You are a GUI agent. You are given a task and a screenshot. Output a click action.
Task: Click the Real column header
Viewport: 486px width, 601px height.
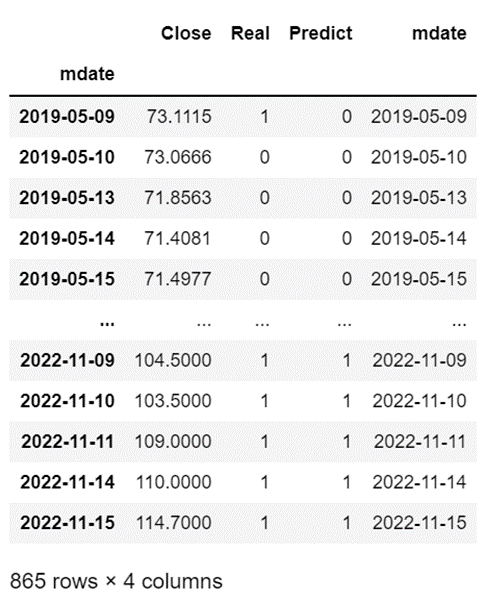[250, 33]
